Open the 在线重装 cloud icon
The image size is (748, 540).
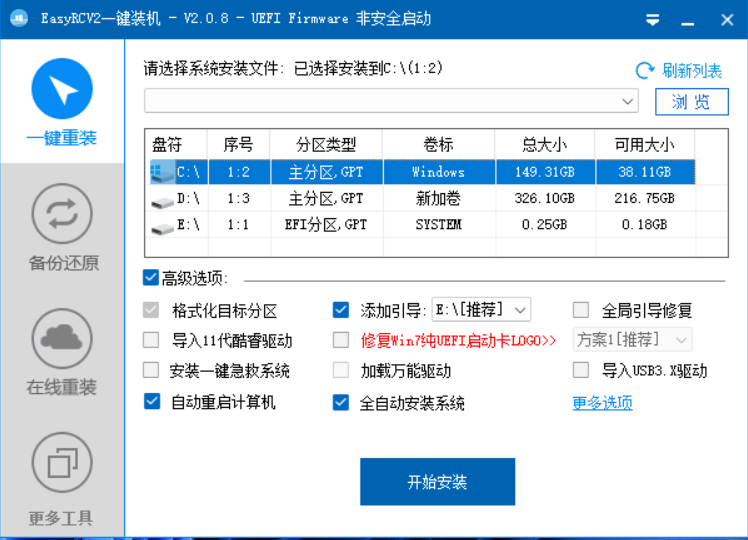click(62, 339)
